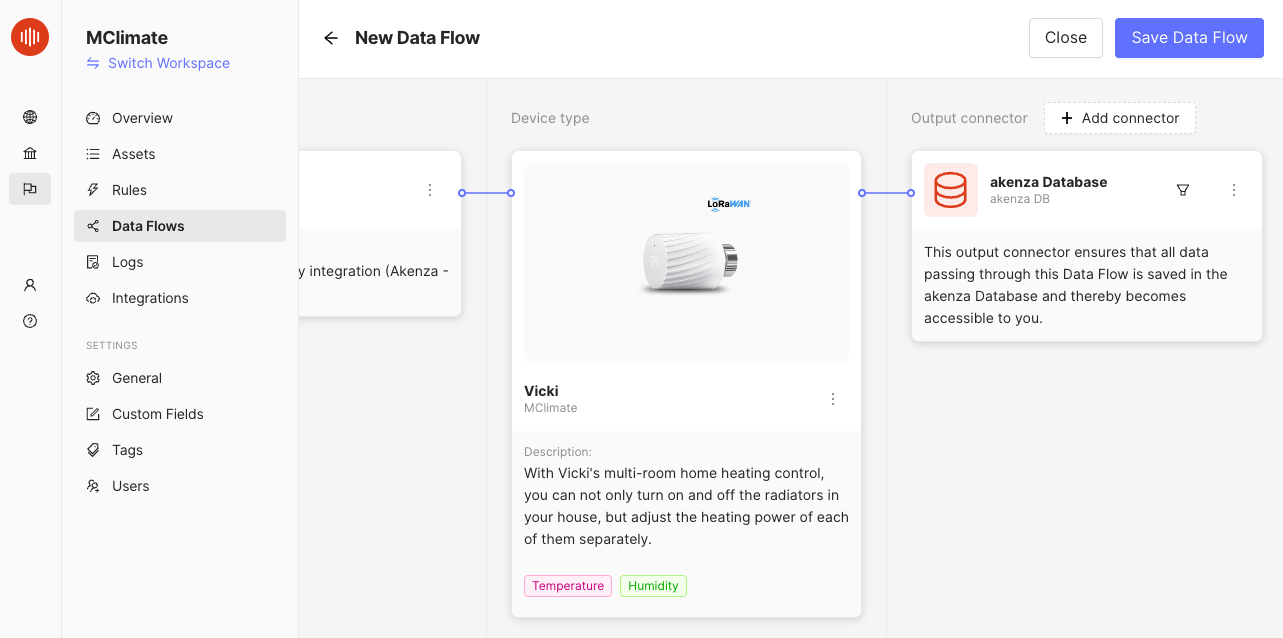The height and width of the screenshot is (638, 1283).
Task: Open the three-dot menu on akenza Database card
Action: coord(1234,190)
